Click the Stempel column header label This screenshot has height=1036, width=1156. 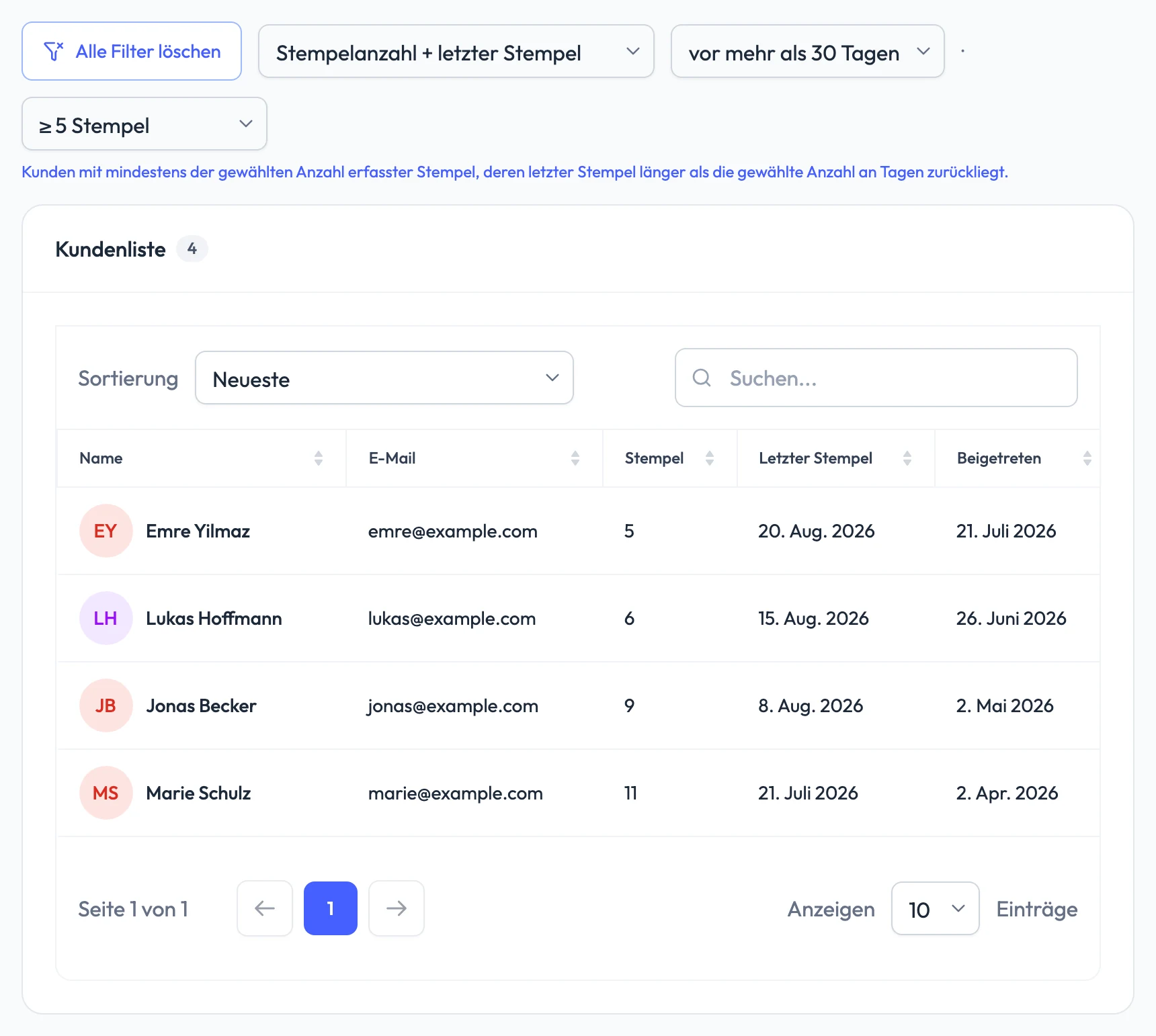(654, 458)
